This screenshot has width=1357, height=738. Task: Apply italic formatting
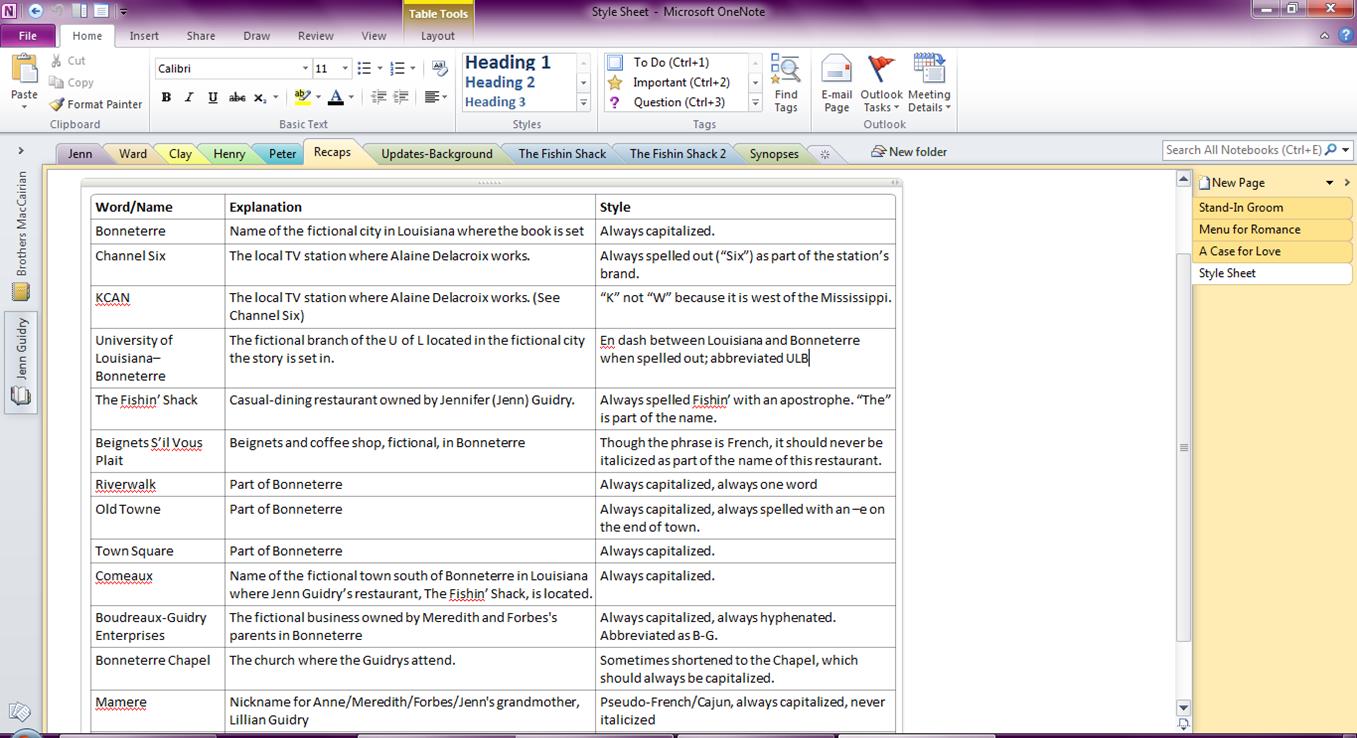coord(189,97)
